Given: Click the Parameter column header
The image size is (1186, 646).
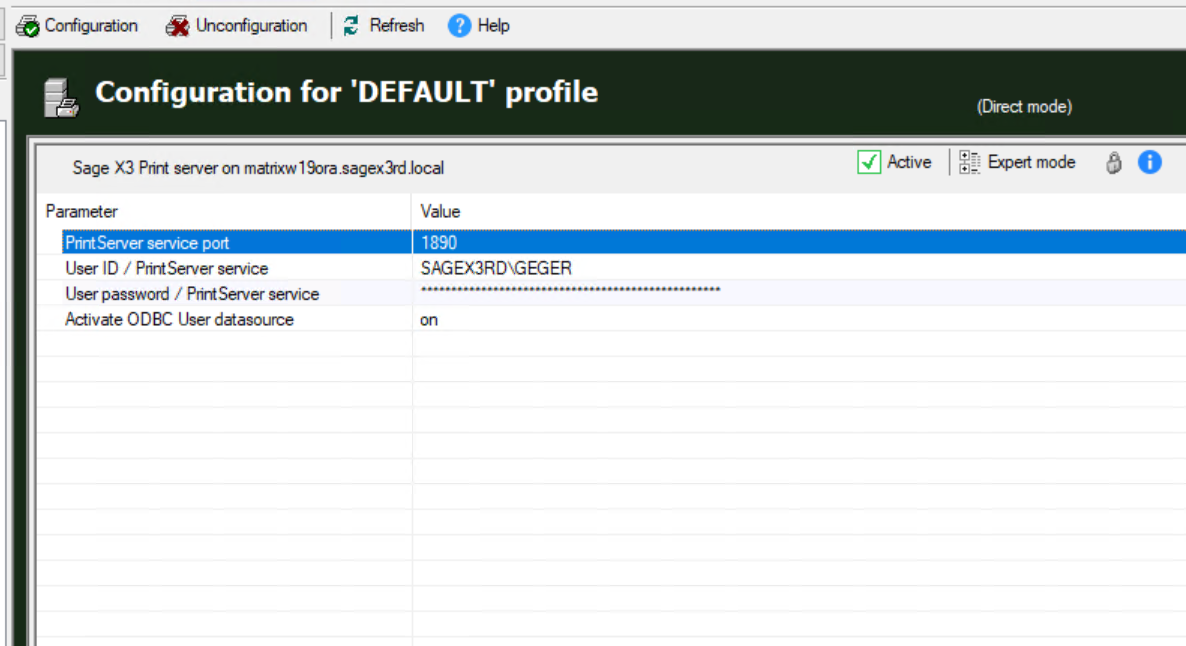Looking at the screenshot, I should click(224, 211).
